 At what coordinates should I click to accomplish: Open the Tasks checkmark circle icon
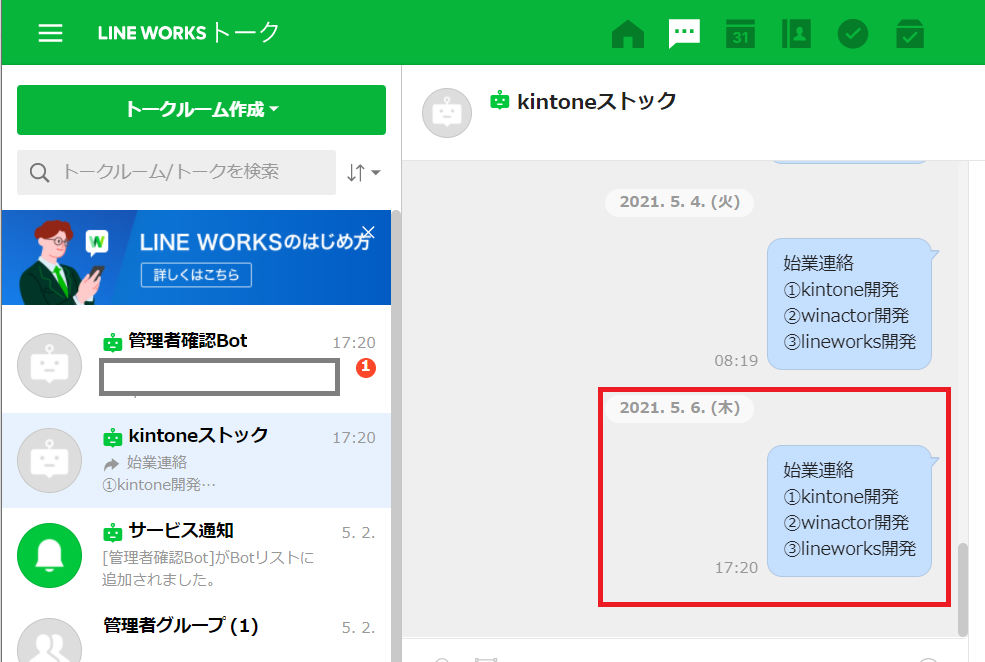852,33
